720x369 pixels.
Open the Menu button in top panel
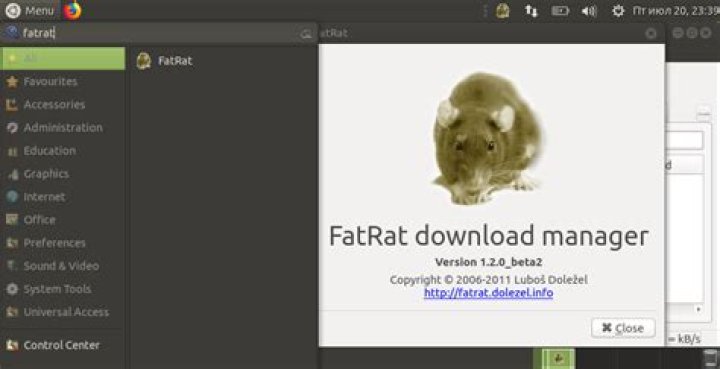[30, 10]
